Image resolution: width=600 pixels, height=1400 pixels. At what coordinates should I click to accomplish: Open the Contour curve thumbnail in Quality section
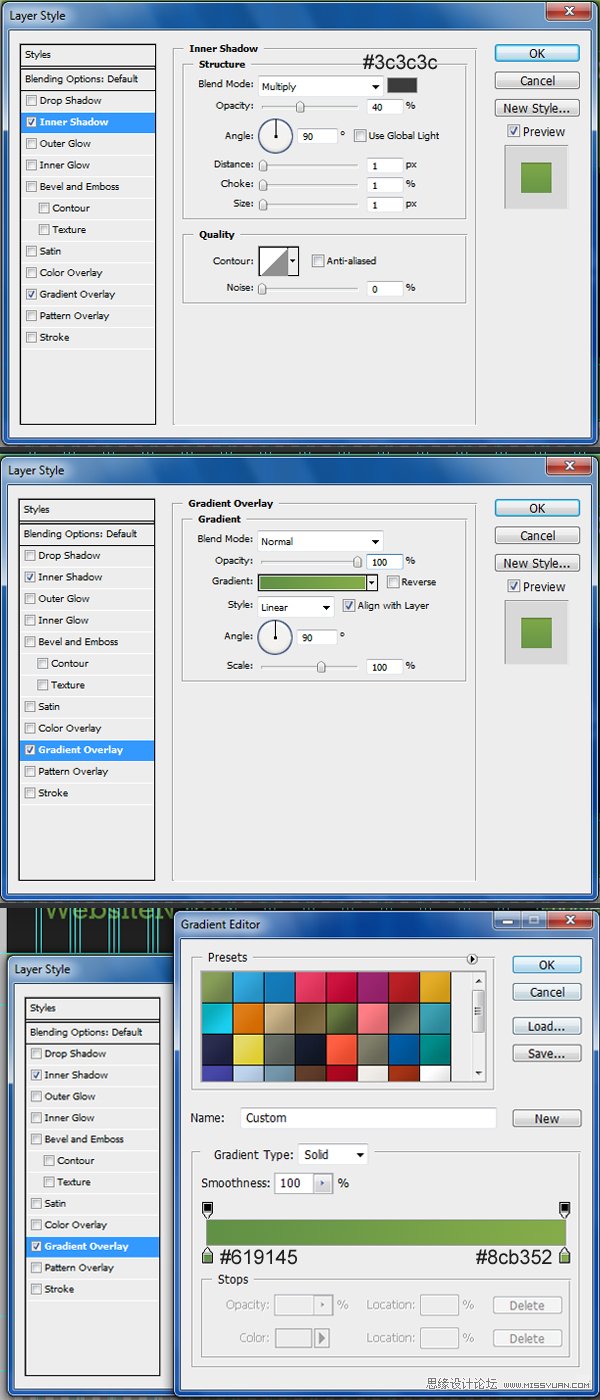pos(273,261)
